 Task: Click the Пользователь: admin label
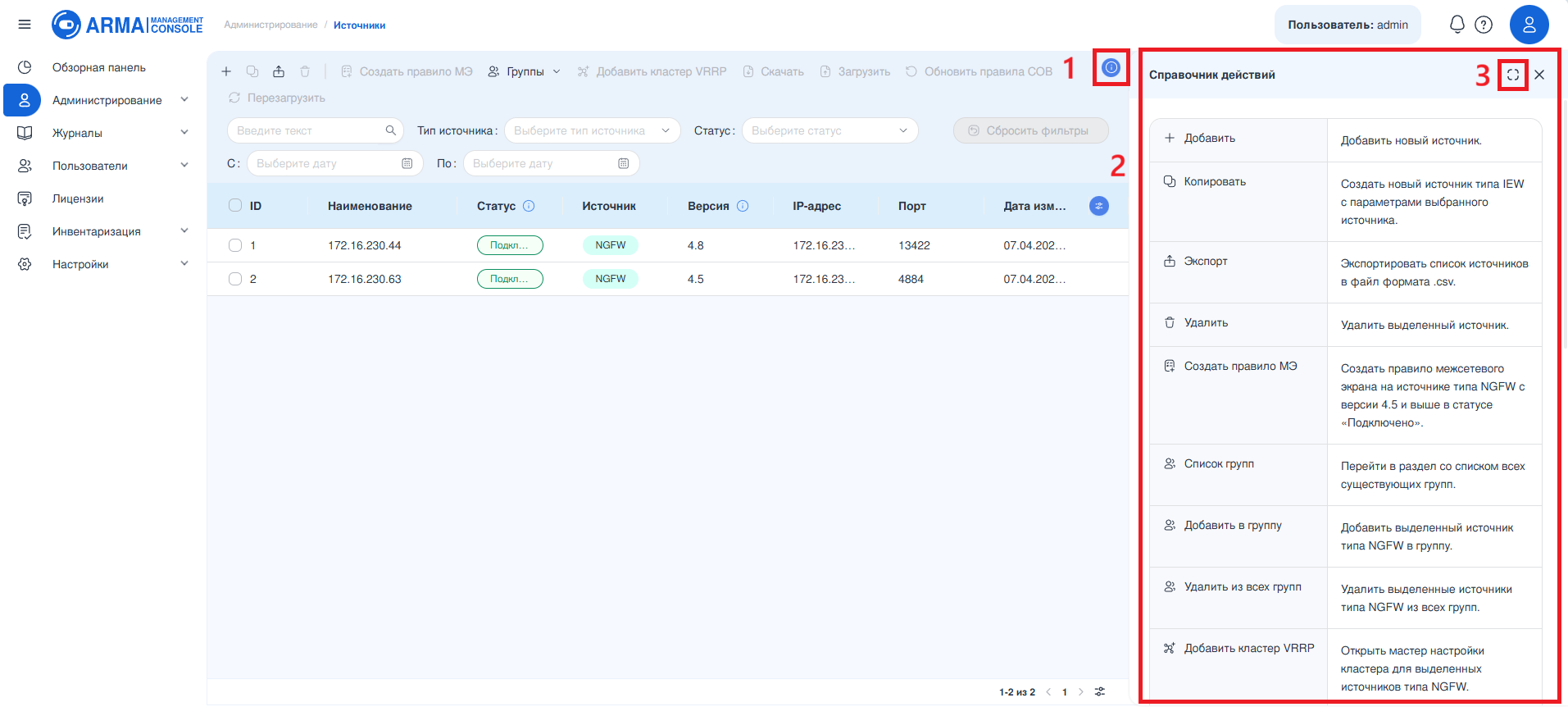coord(1348,25)
